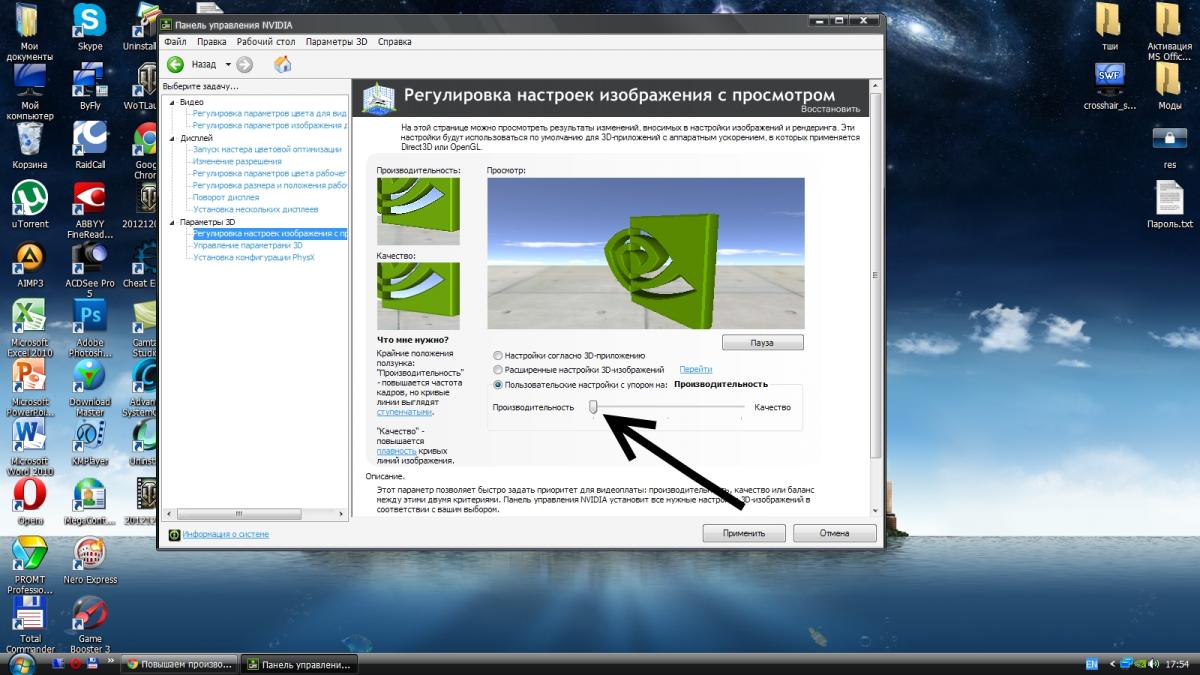
Task: Collapse the Дисплей tree section
Action: pos(172,138)
